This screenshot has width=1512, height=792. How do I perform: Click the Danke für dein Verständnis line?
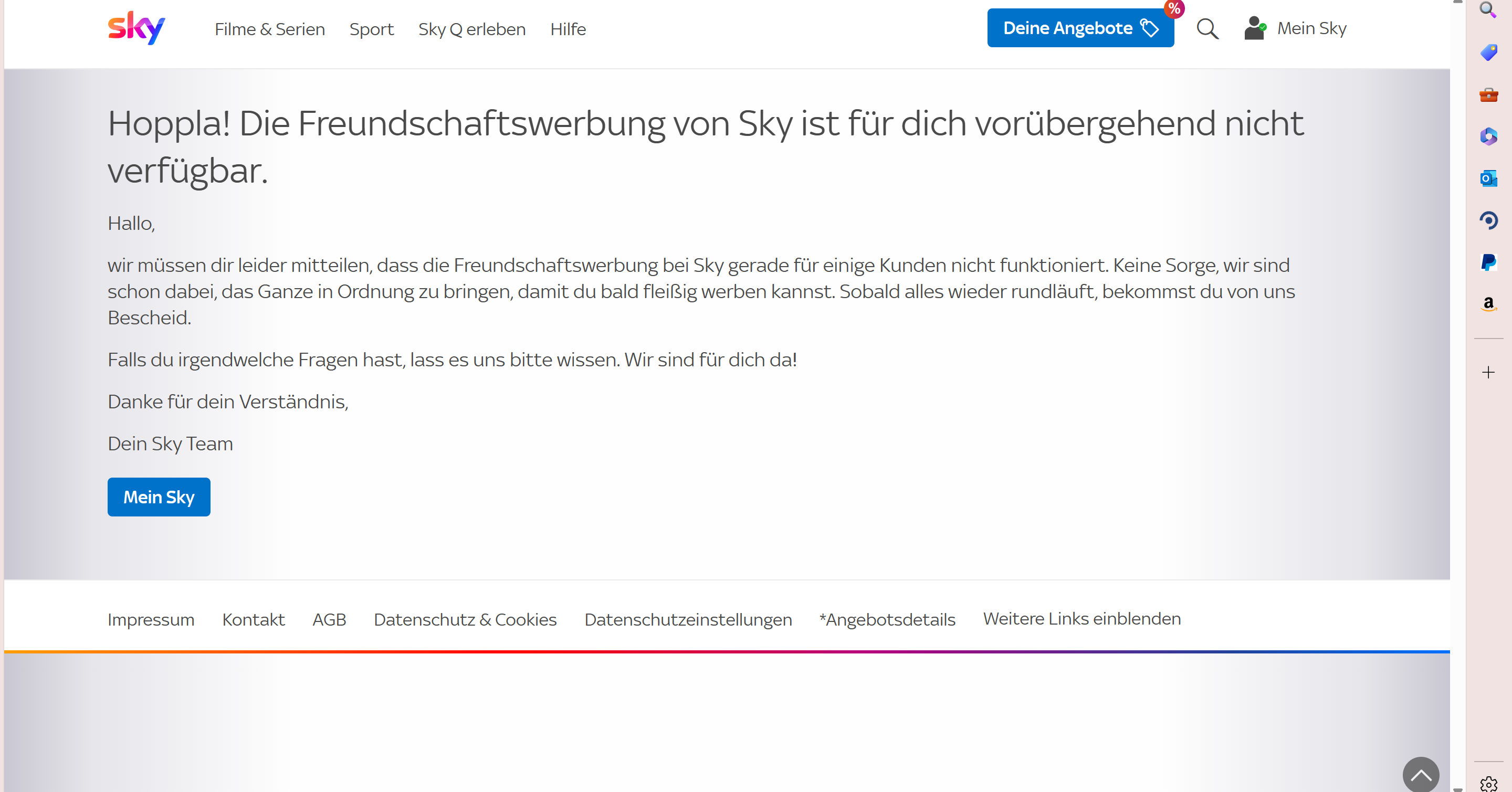[228, 402]
